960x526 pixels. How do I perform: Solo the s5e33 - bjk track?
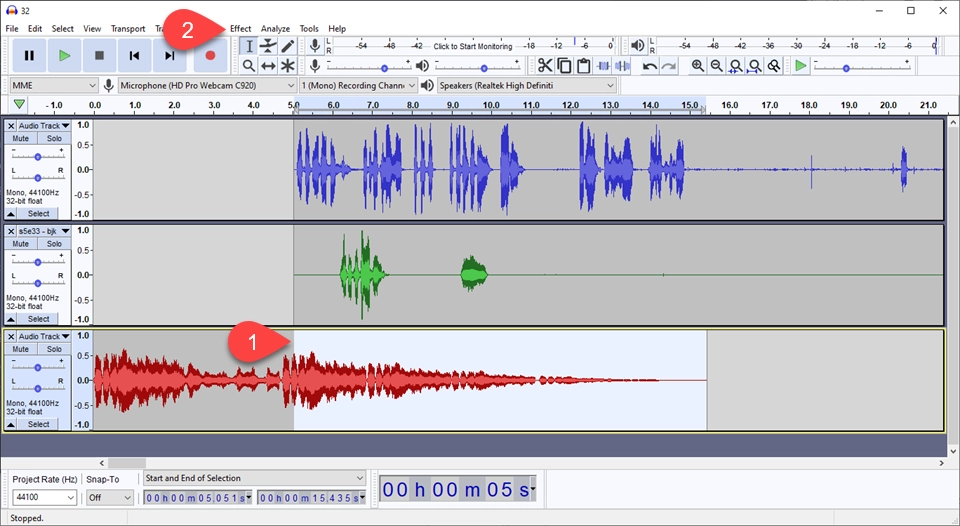[x=54, y=244]
